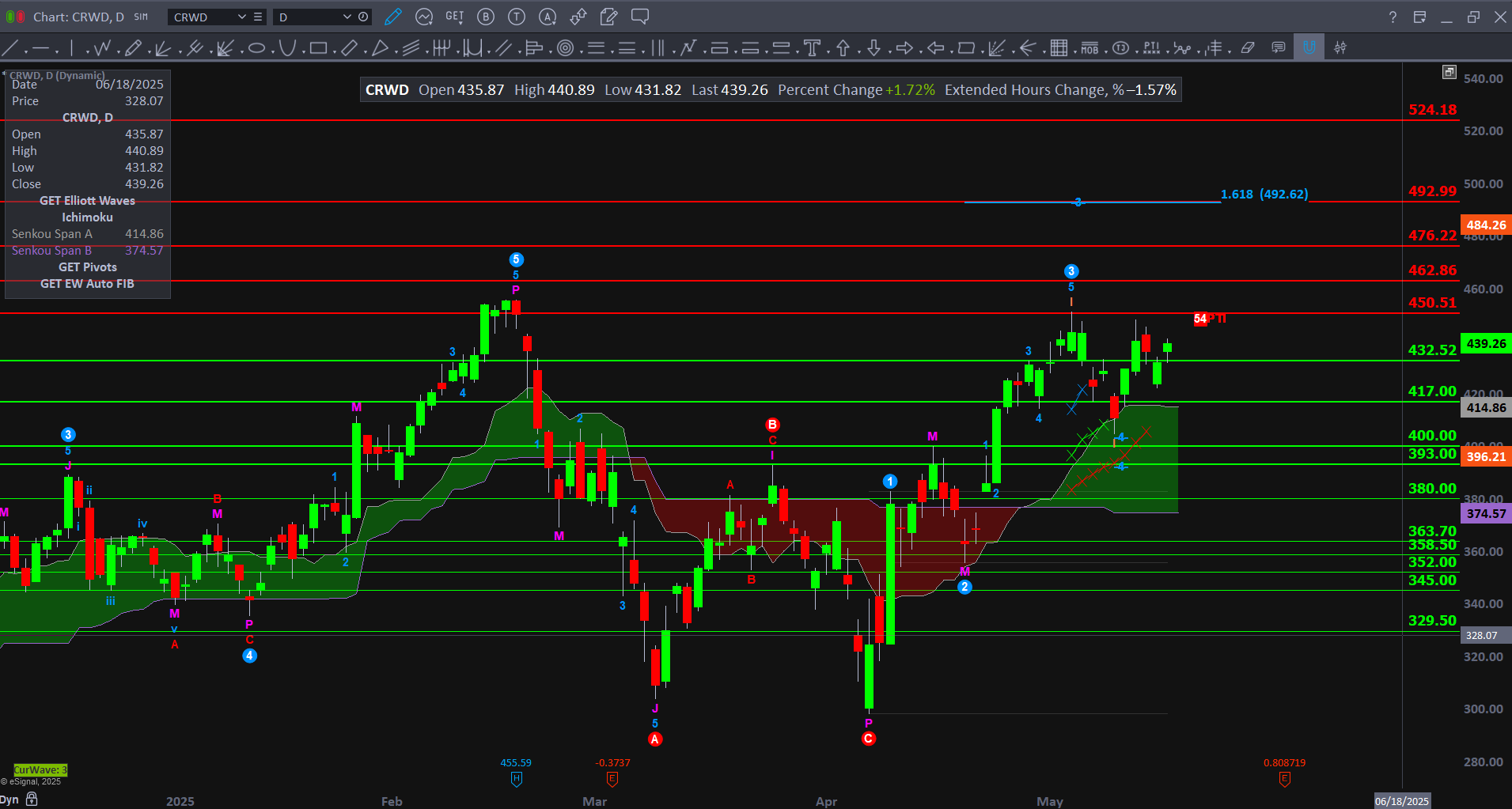Select the MOB study tool
The width and height of the screenshot is (1512, 809).
(1089, 48)
